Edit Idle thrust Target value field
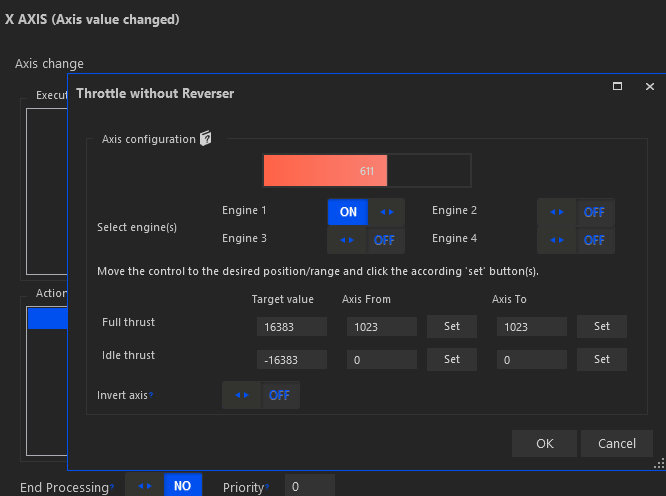666x496 pixels. pyautogui.click(x=291, y=360)
